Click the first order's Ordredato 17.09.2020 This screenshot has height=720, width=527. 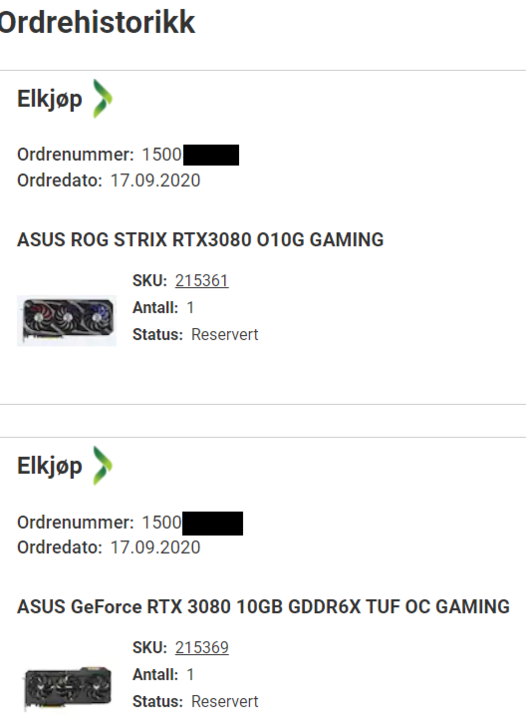[155, 180]
